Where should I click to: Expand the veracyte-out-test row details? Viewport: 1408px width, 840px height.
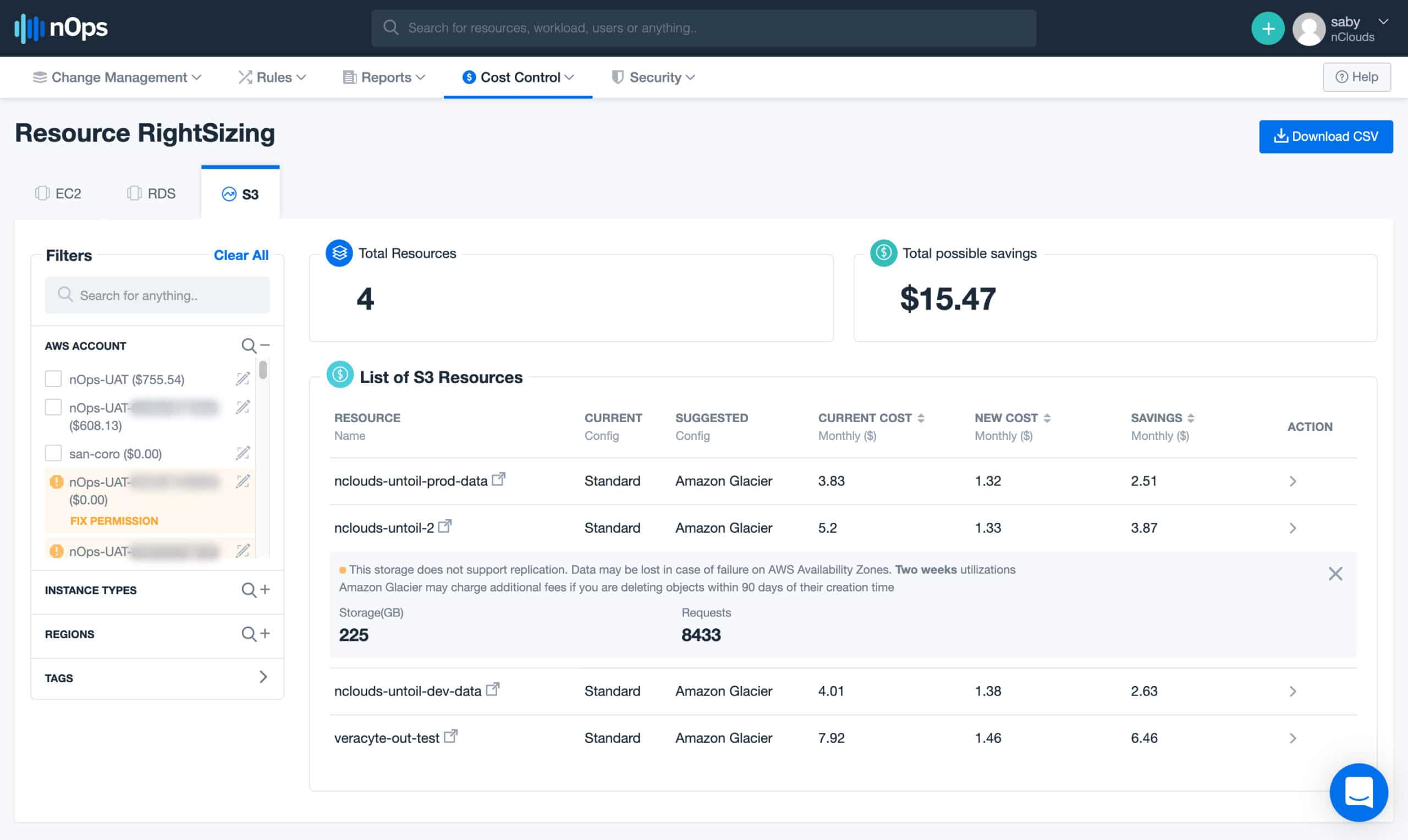(x=1292, y=738)
